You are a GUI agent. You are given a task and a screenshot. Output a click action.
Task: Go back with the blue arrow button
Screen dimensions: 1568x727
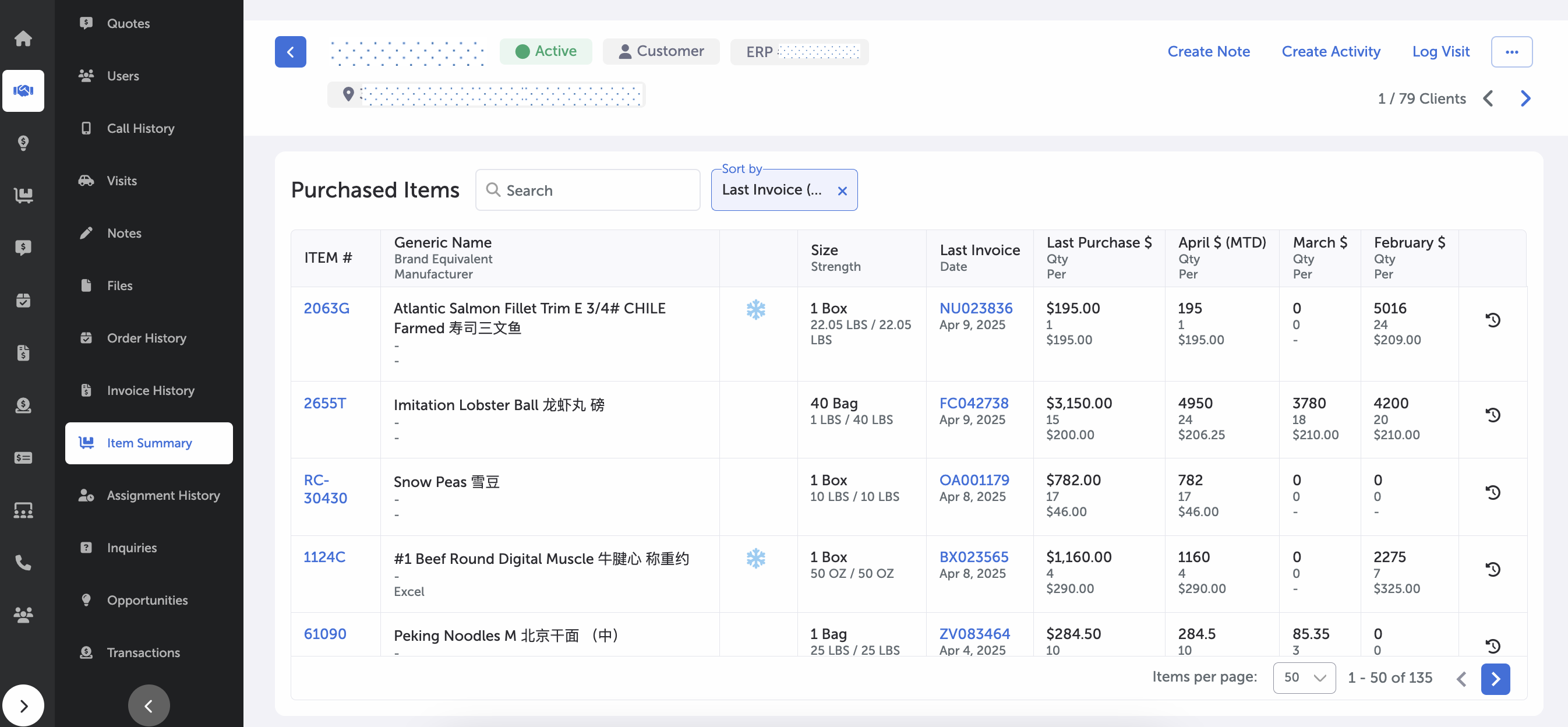click(x=290, y=52)
